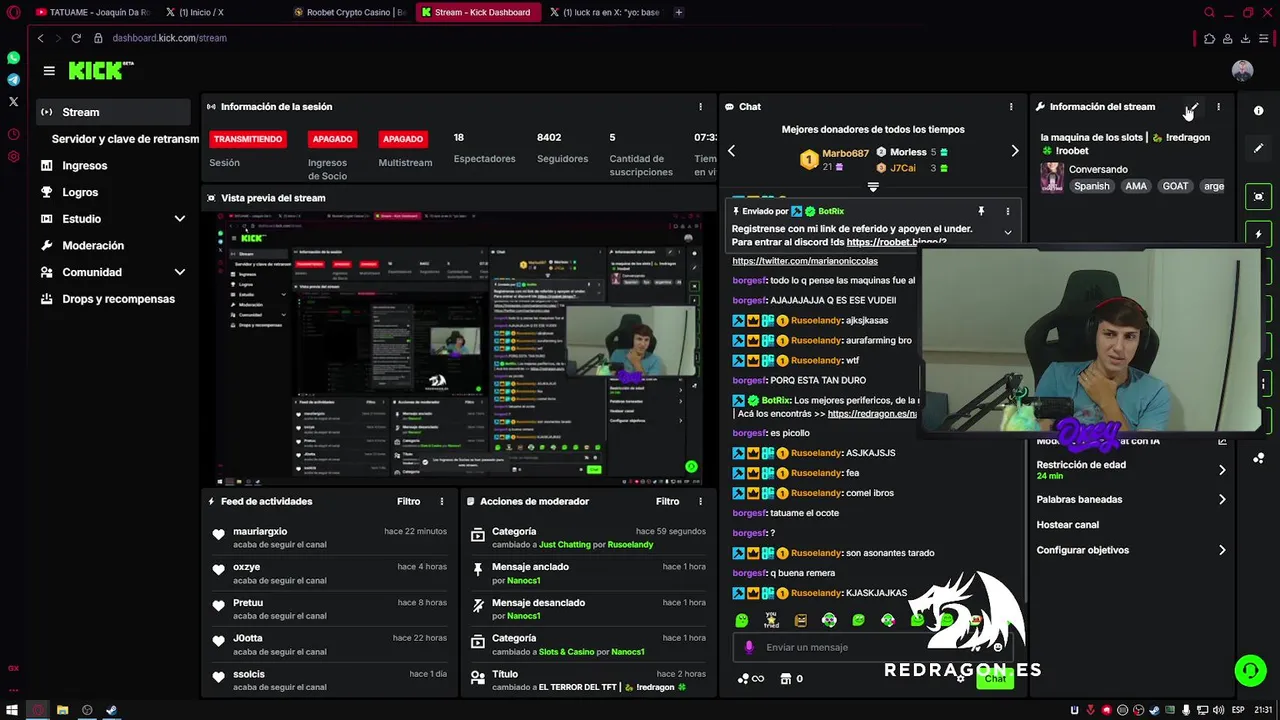
Task: Collapse the top donors bar using the small arrow
Action: click(873, 187)
